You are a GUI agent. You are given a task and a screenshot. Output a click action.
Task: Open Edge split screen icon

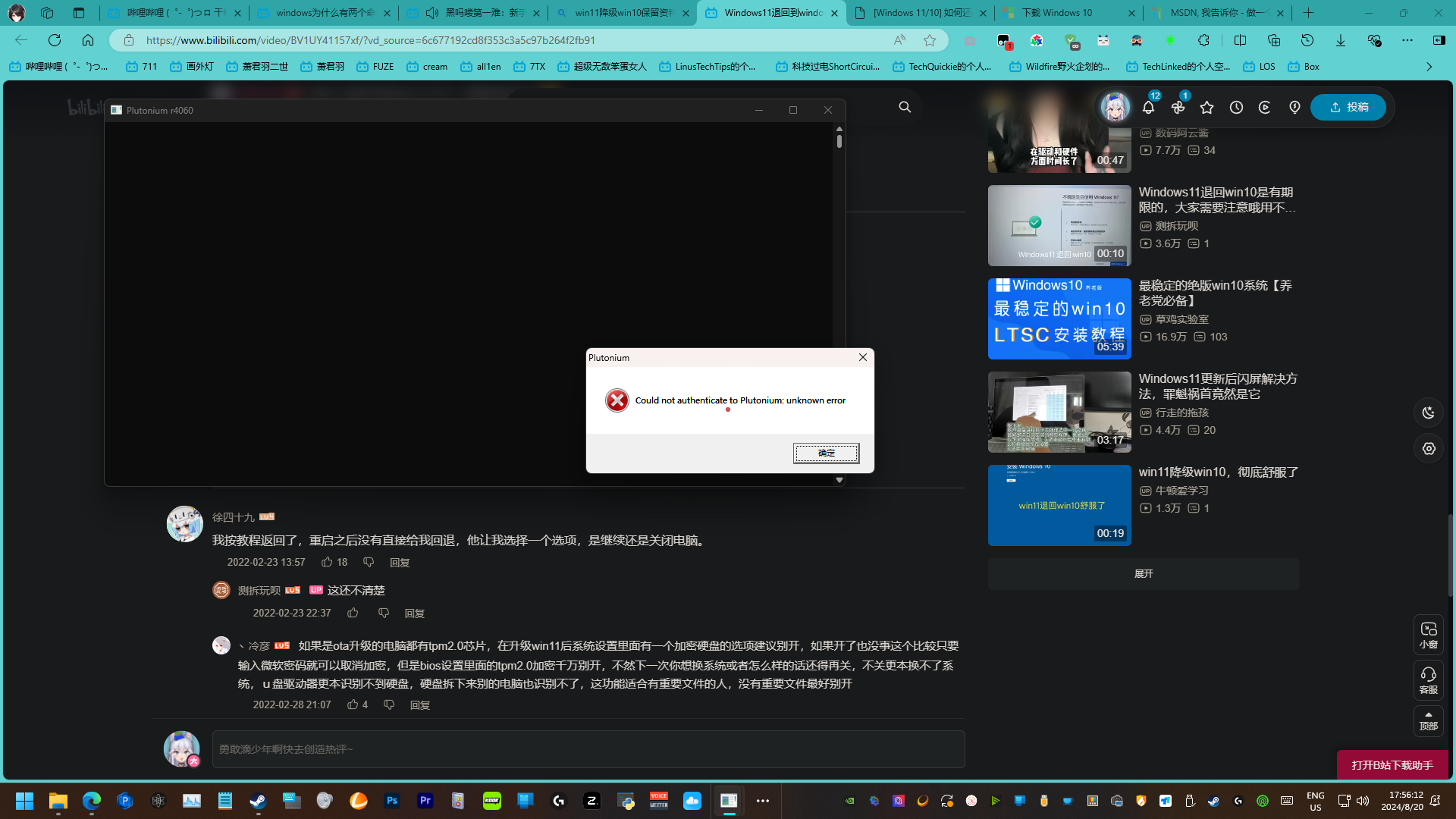[x=1240, y=40]
